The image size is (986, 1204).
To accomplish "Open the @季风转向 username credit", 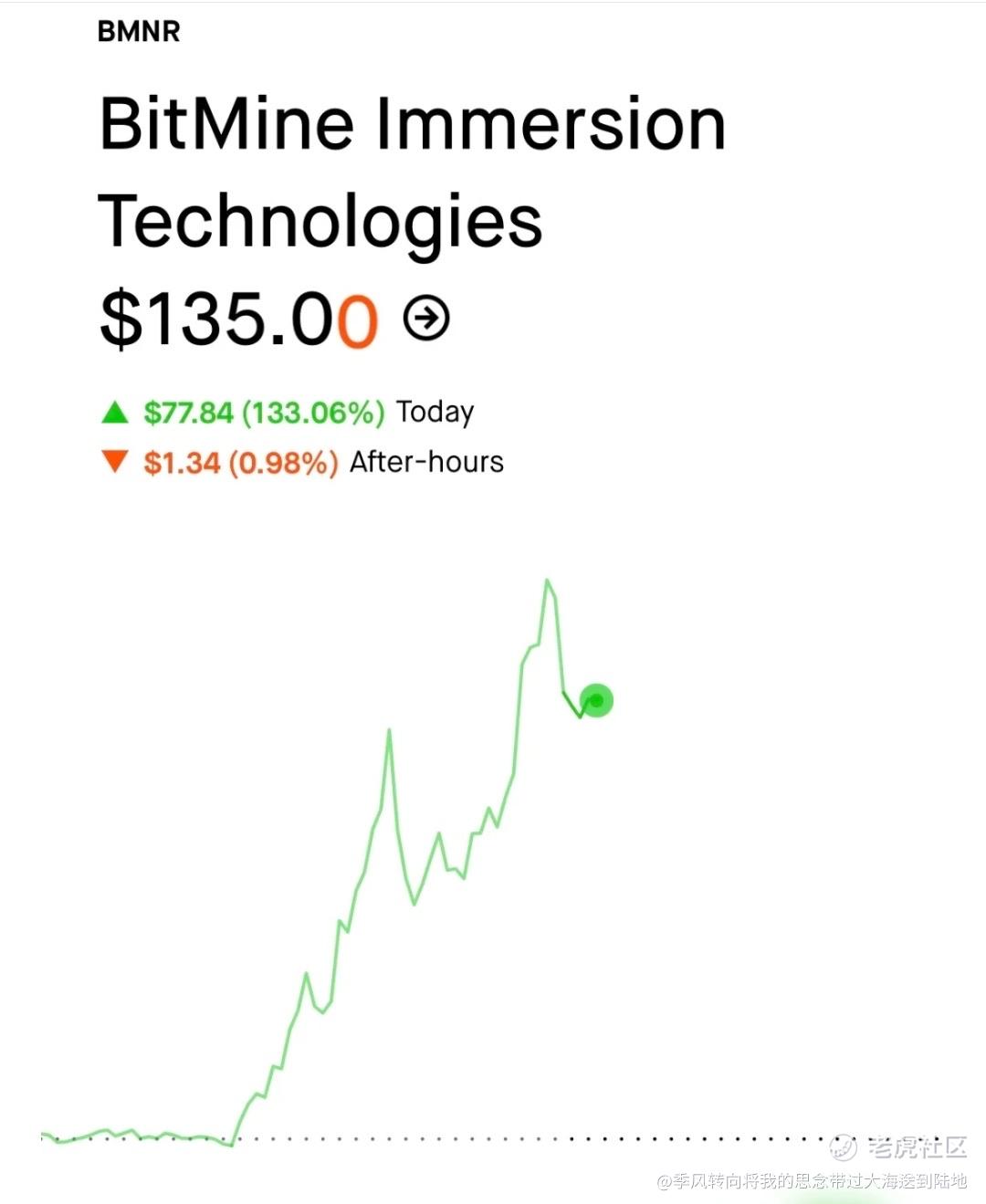I will pyautogui.click(x=812, y=1181).
